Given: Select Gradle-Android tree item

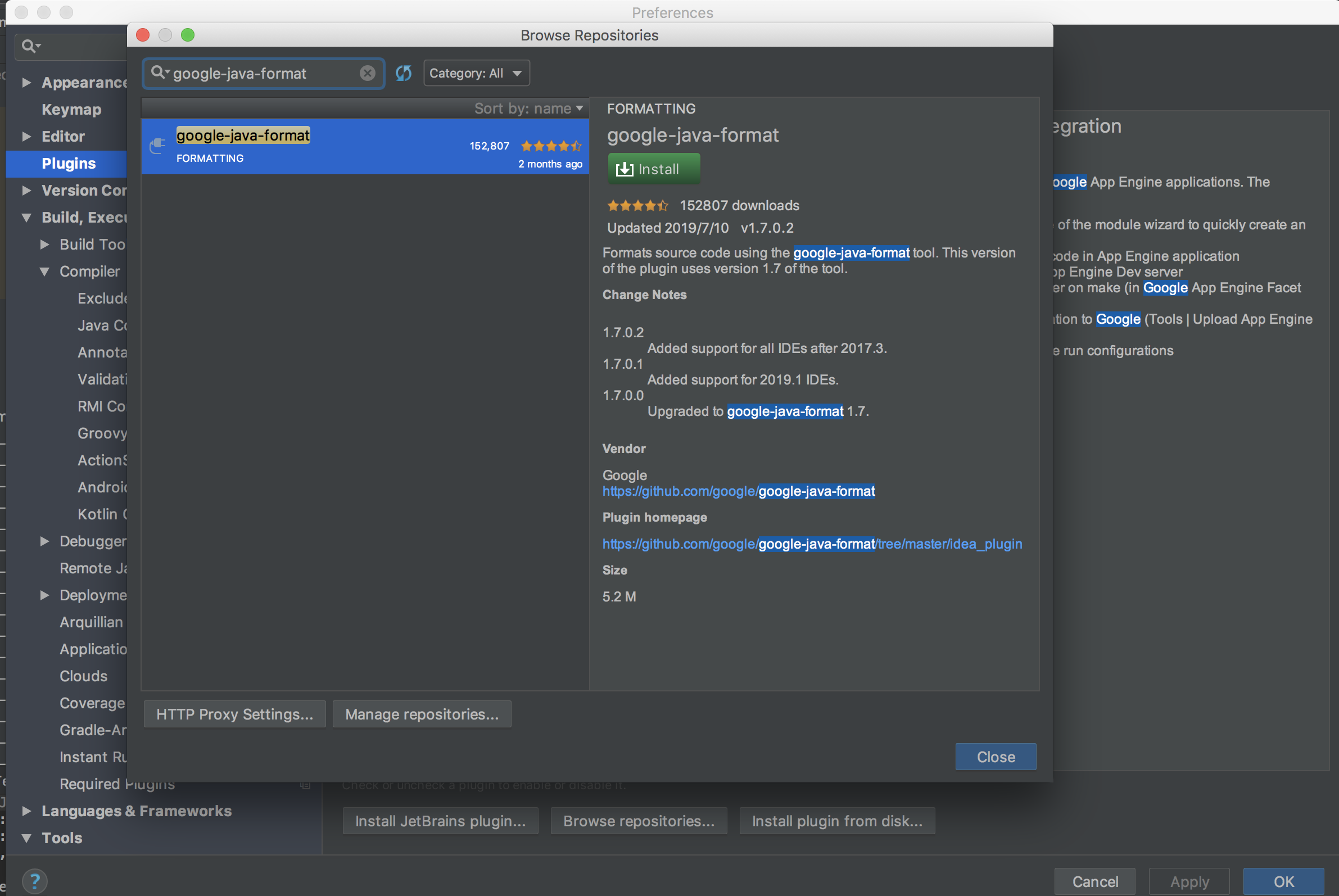Looking at the screenshot, I should 93,730.
